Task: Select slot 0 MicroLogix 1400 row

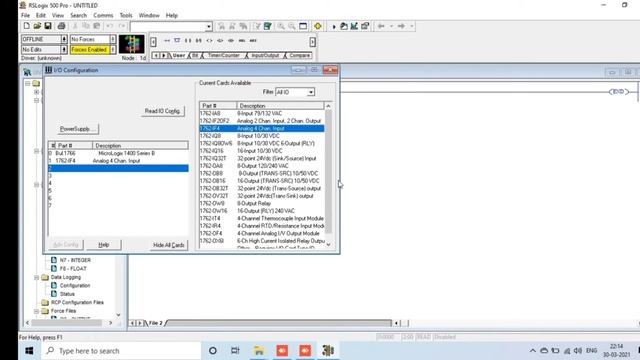Action: 118,153
